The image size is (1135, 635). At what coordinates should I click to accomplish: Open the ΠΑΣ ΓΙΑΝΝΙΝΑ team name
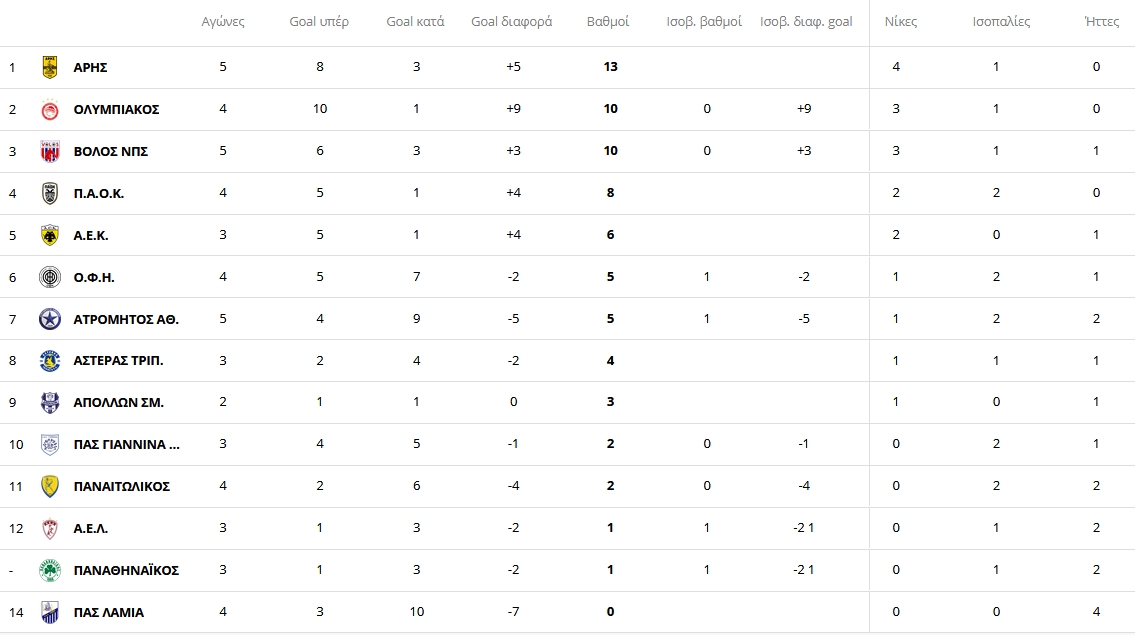point(127,445)
